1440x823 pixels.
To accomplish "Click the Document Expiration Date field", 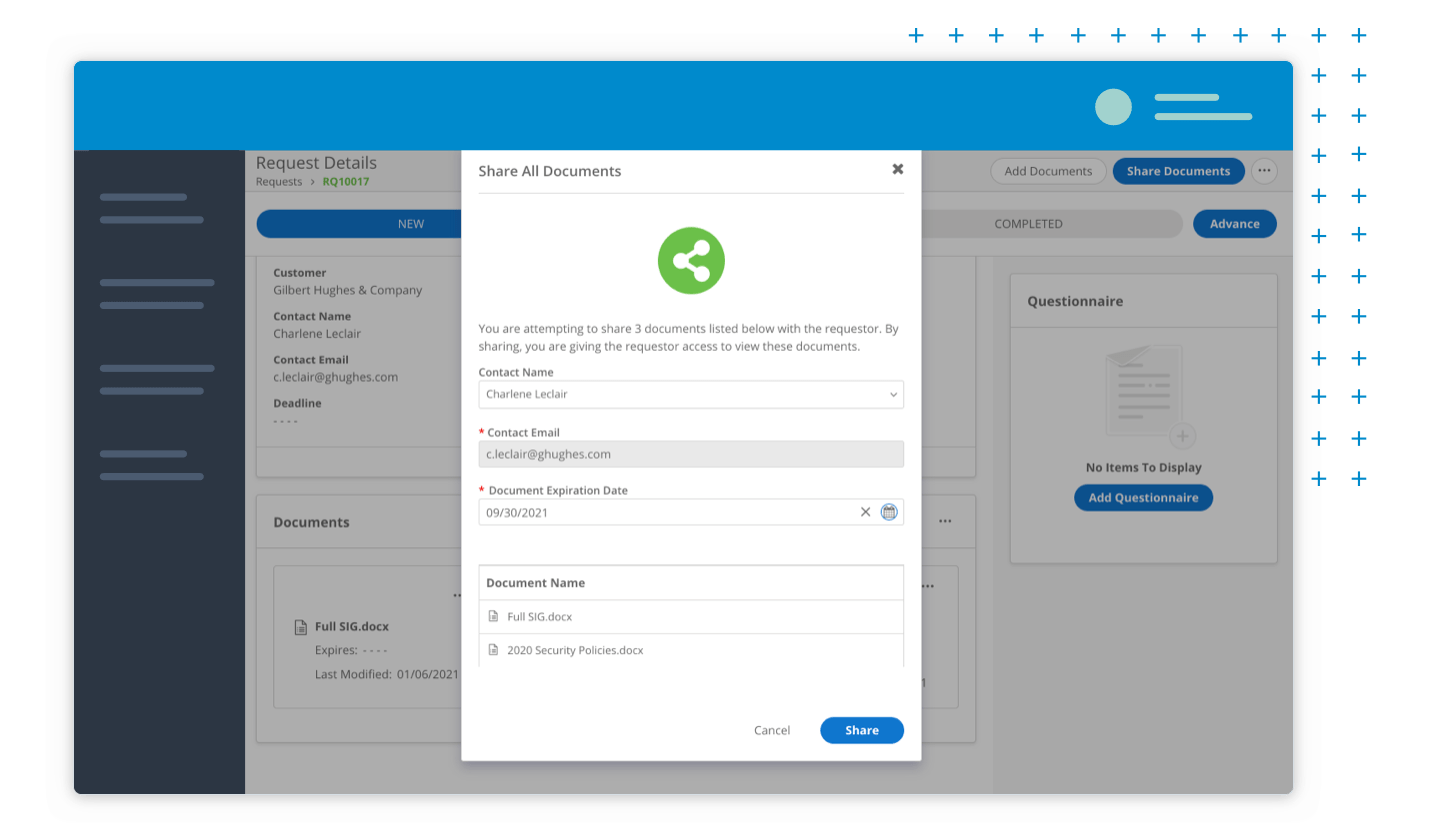I will pos(691,512).
